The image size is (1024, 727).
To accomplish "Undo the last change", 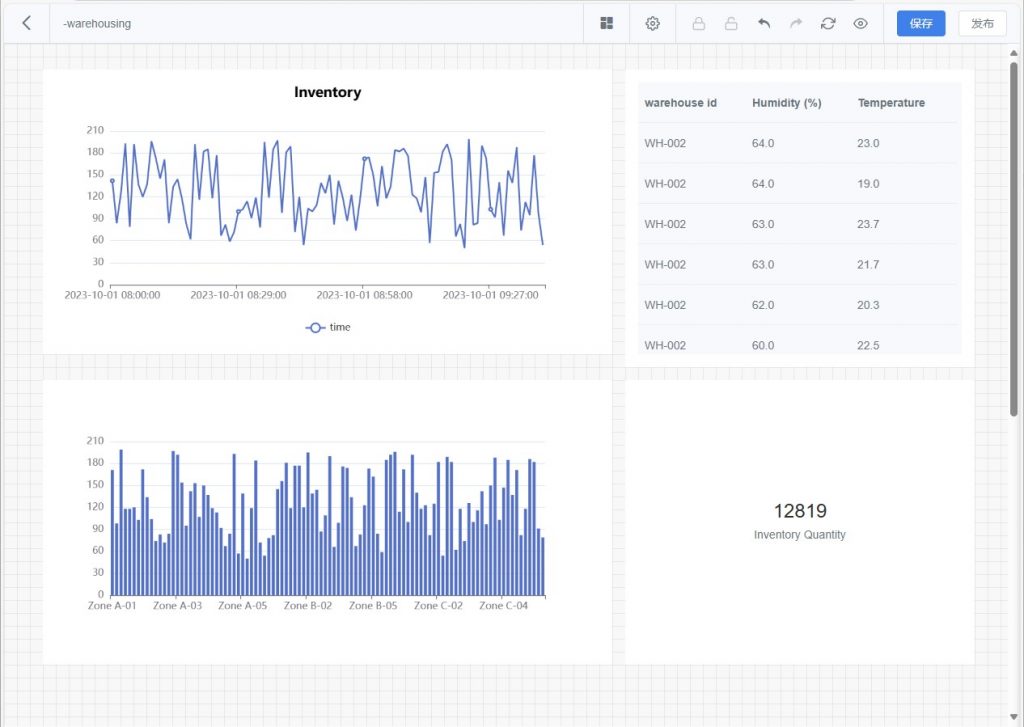I will (764, 23).
